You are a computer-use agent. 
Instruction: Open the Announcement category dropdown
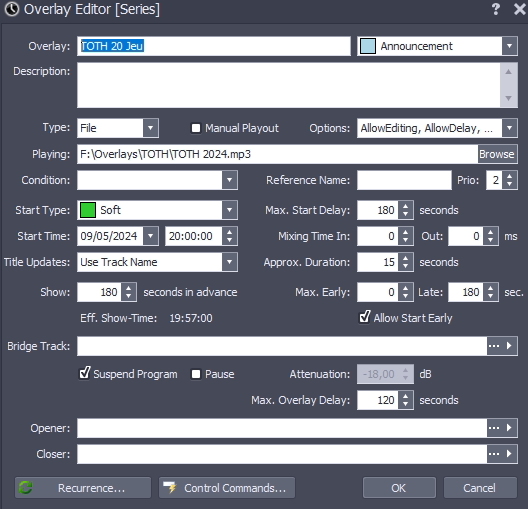coord(509,46)
